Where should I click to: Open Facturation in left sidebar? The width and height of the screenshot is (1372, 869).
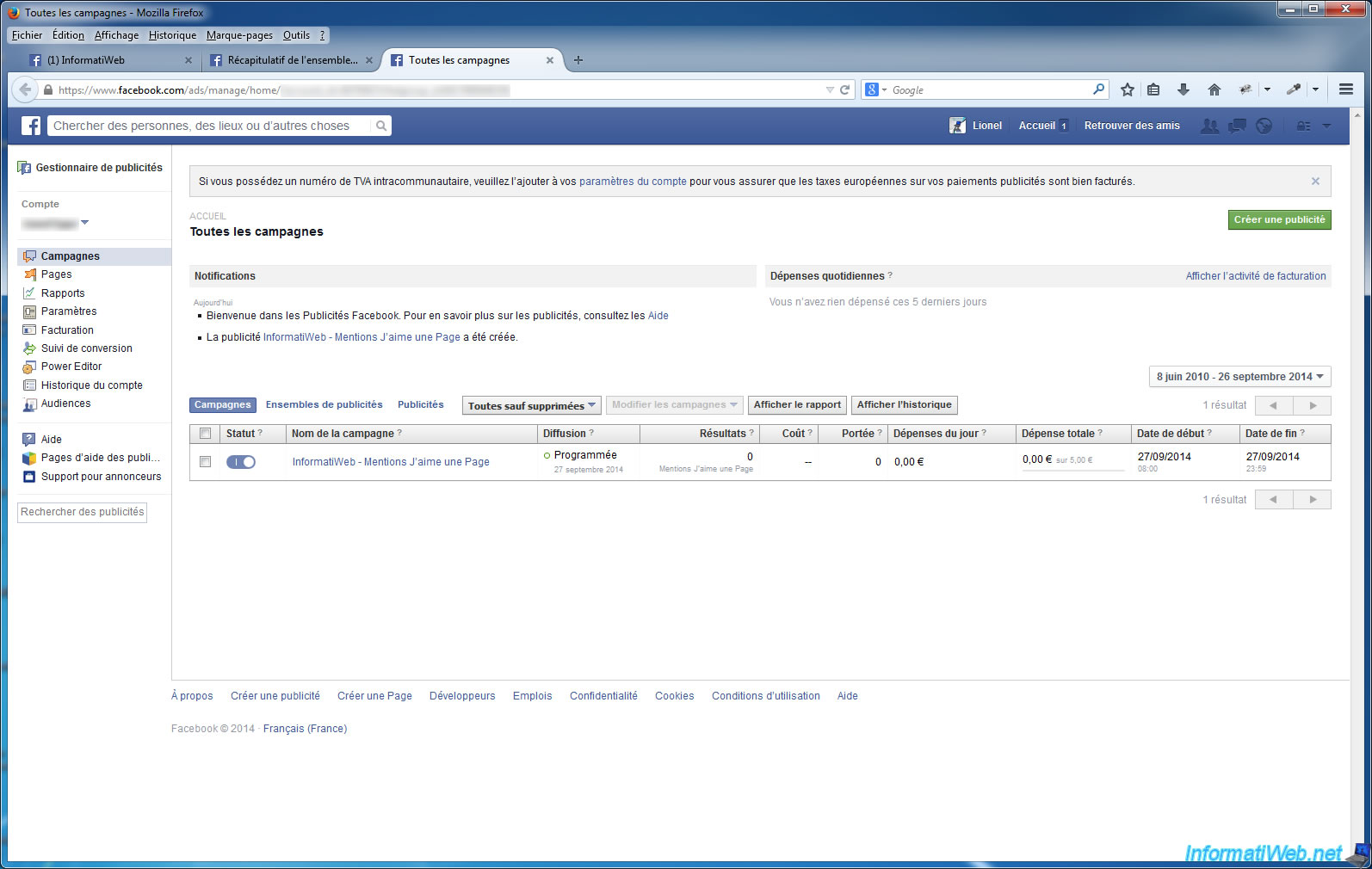tap(67, 330)
